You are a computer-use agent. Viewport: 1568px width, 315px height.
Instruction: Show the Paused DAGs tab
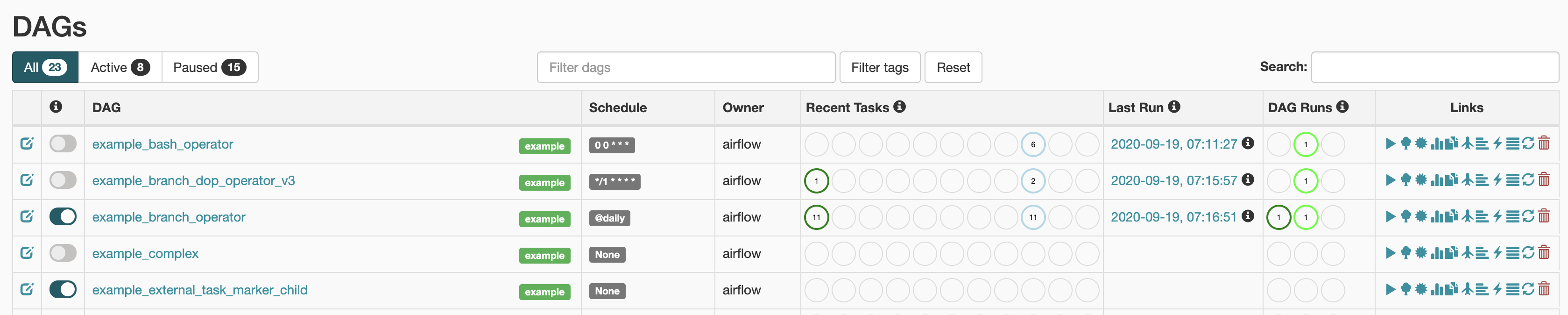point(209,67)
